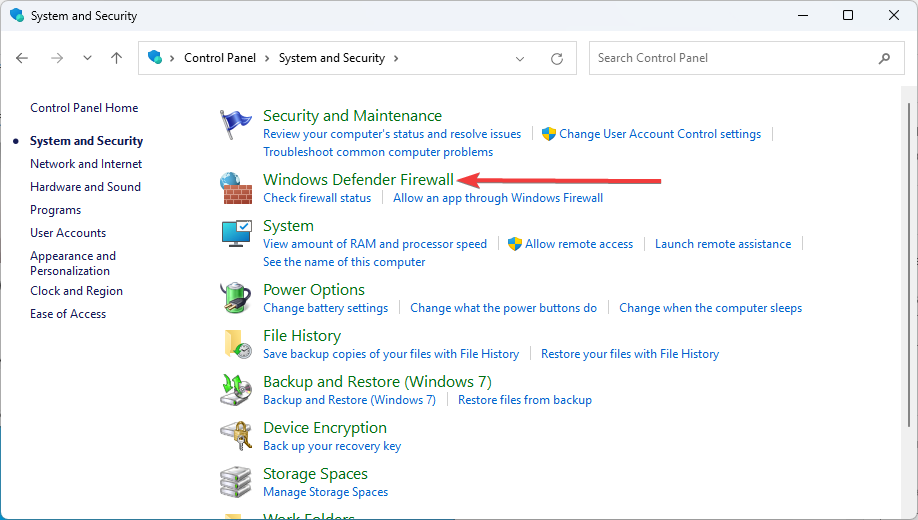Image resolution: width=918 pixels, height=520 pixels.
Task: Change when the computer sleeps
Action: [711, 308]
